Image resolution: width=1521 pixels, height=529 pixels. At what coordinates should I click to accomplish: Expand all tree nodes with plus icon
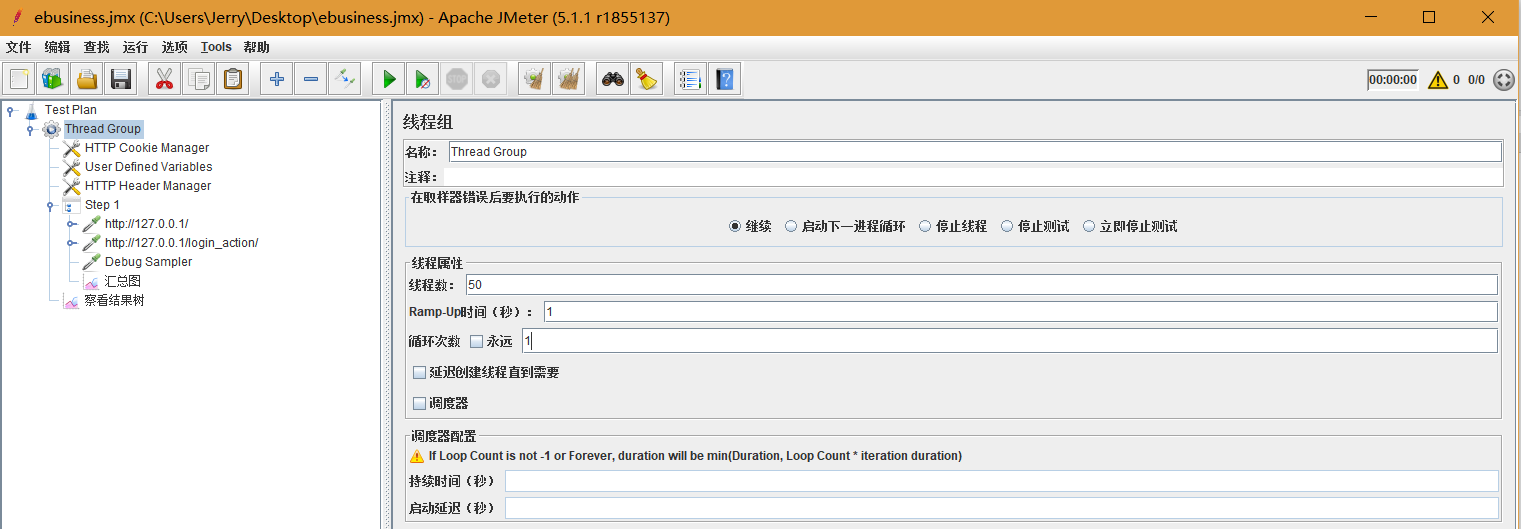(x=277, y=79)
